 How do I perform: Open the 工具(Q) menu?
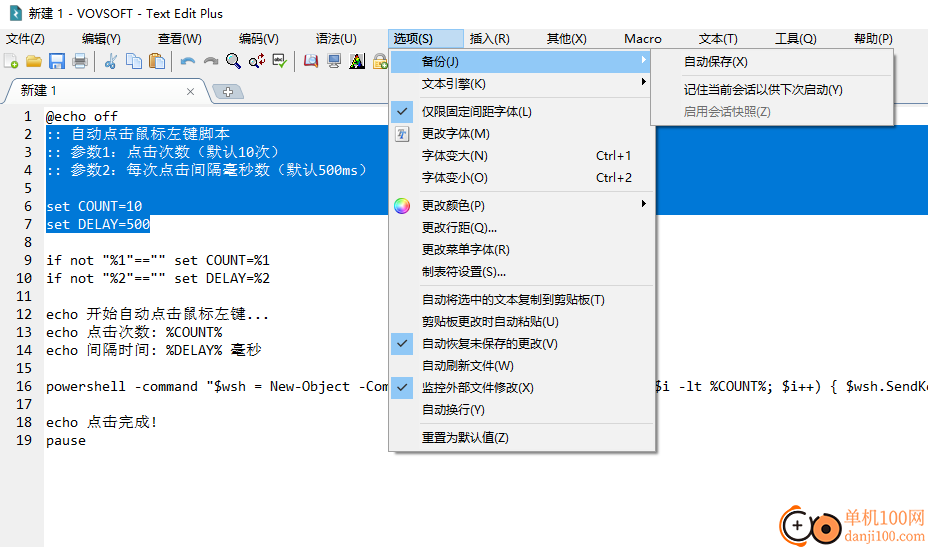(x=796, y=39)
